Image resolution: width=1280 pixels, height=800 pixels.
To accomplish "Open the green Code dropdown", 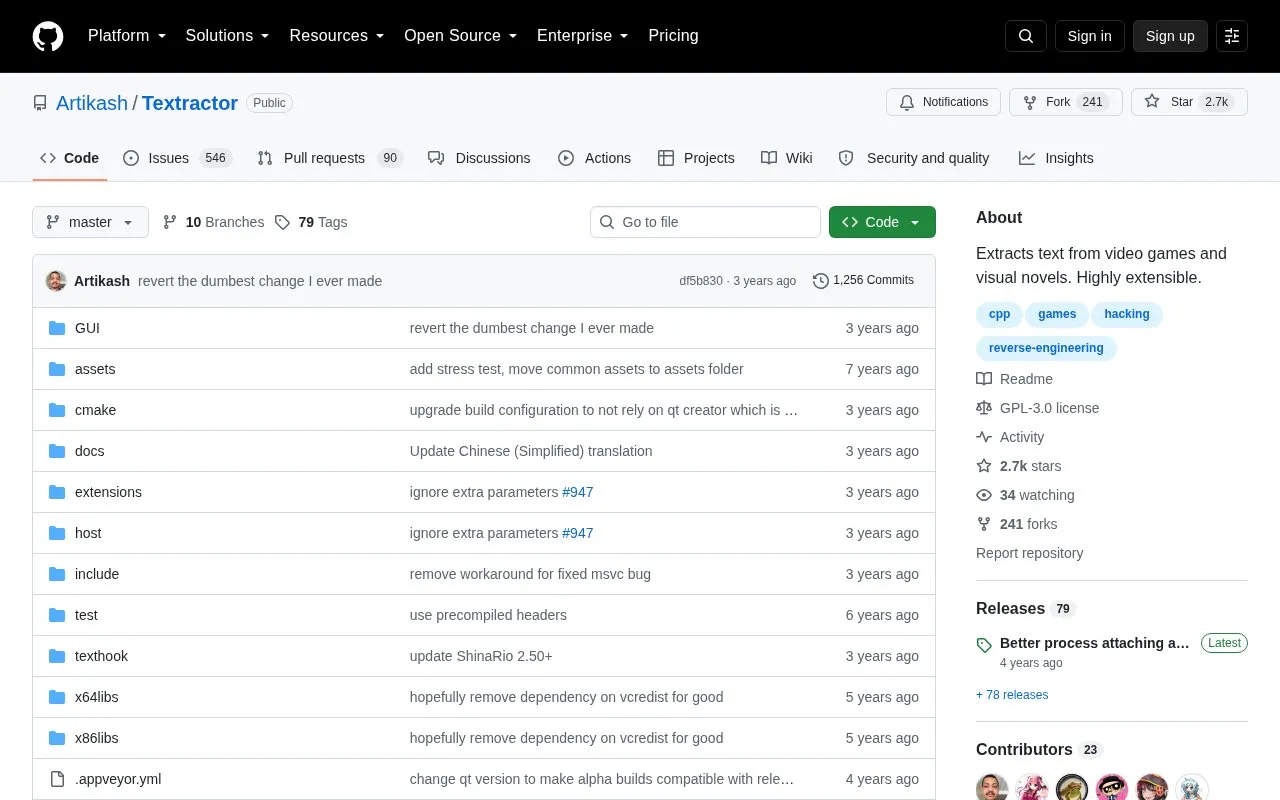I will tap(882, 222).
